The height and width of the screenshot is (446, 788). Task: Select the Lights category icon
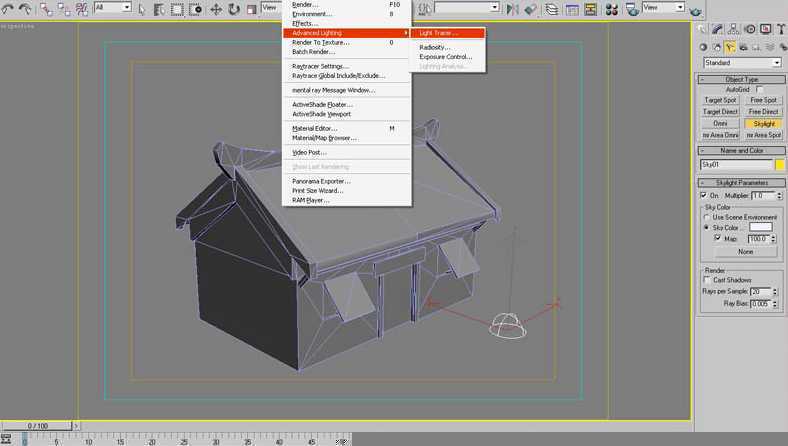click(730, 47)
